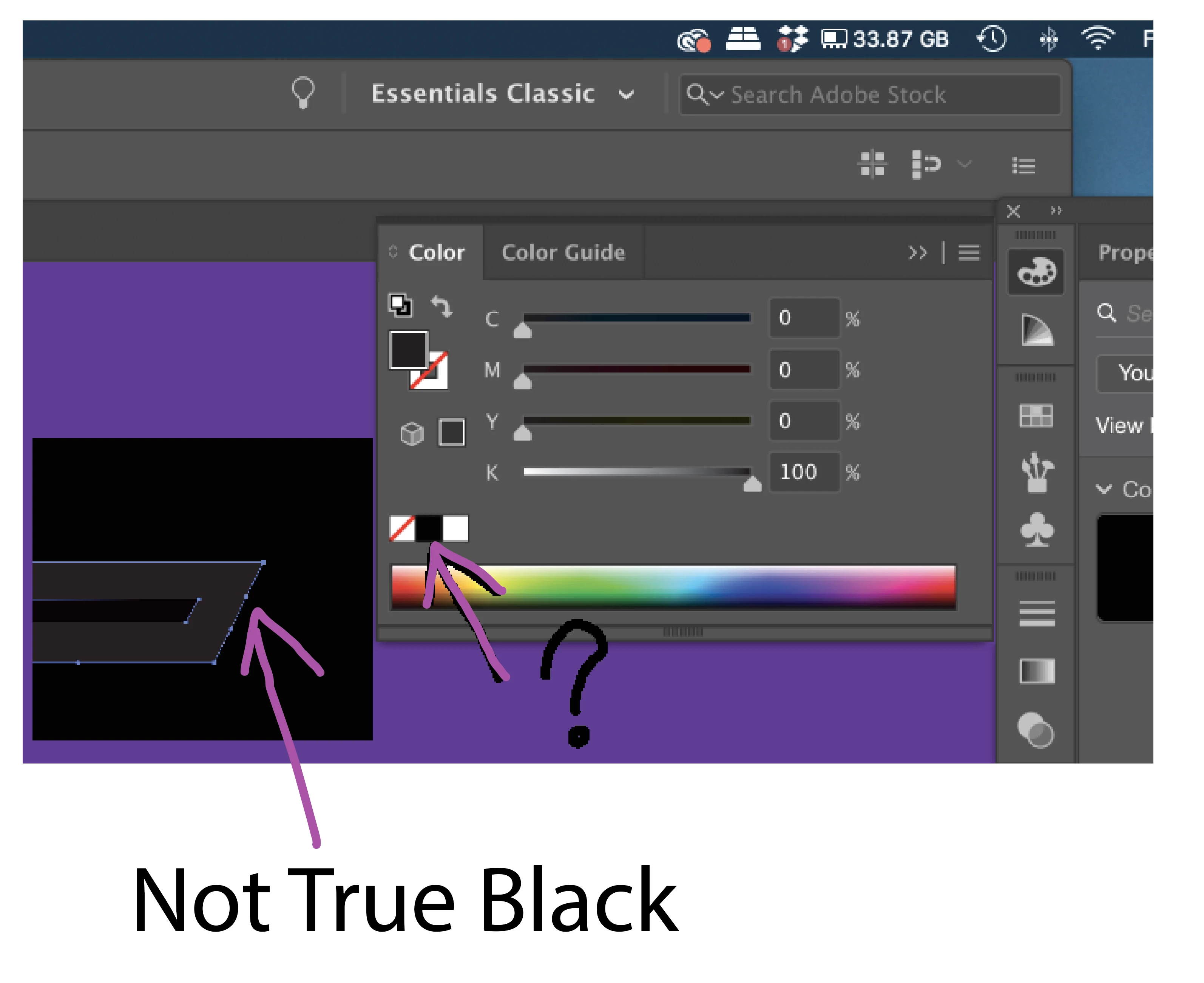This screenshot has height=983, width=1204.
Task: Open the Swatches panel icon
Action: [x=1036, y=416]
